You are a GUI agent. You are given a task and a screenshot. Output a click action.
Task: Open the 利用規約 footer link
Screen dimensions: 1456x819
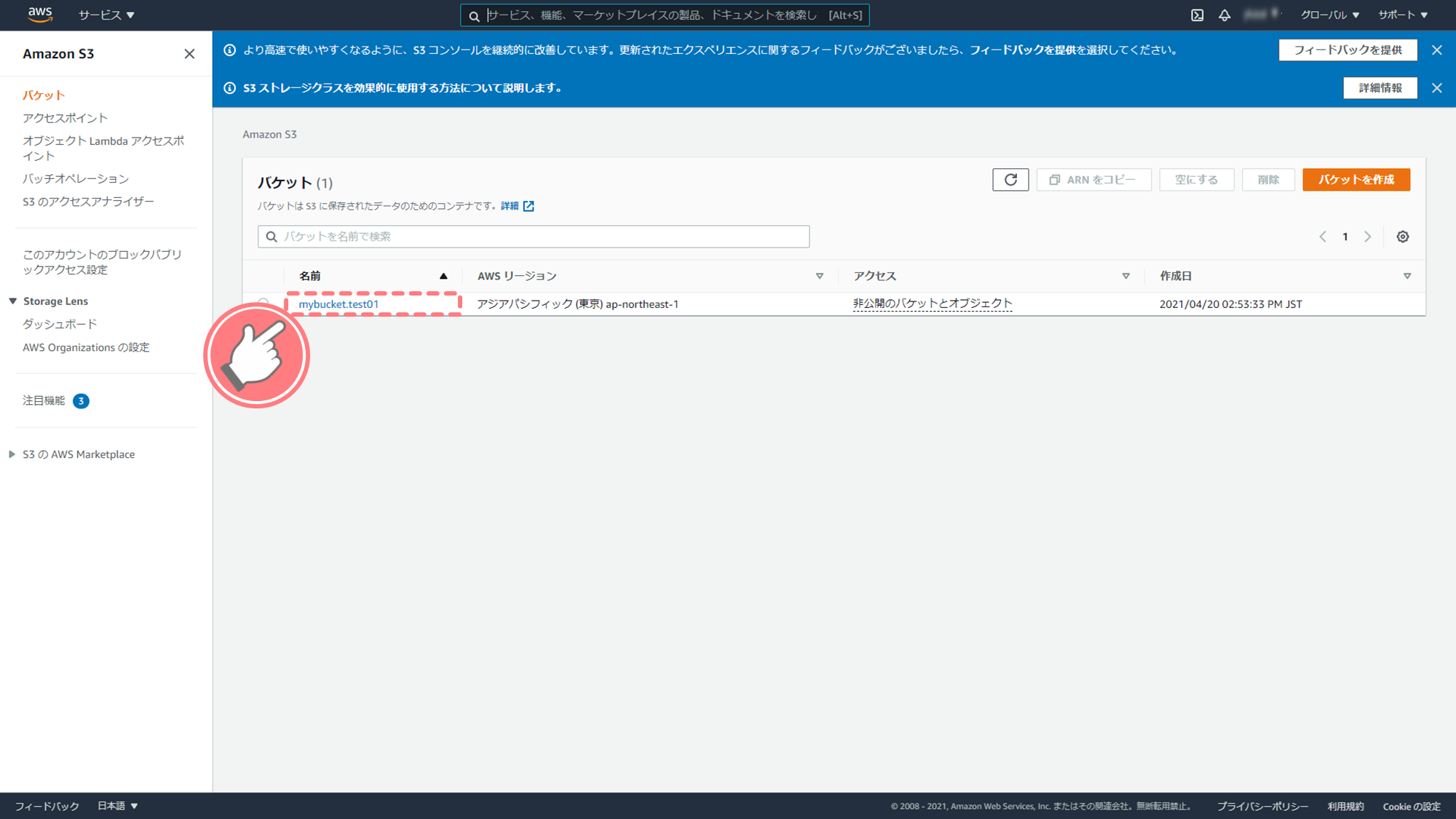(1345, 806)
